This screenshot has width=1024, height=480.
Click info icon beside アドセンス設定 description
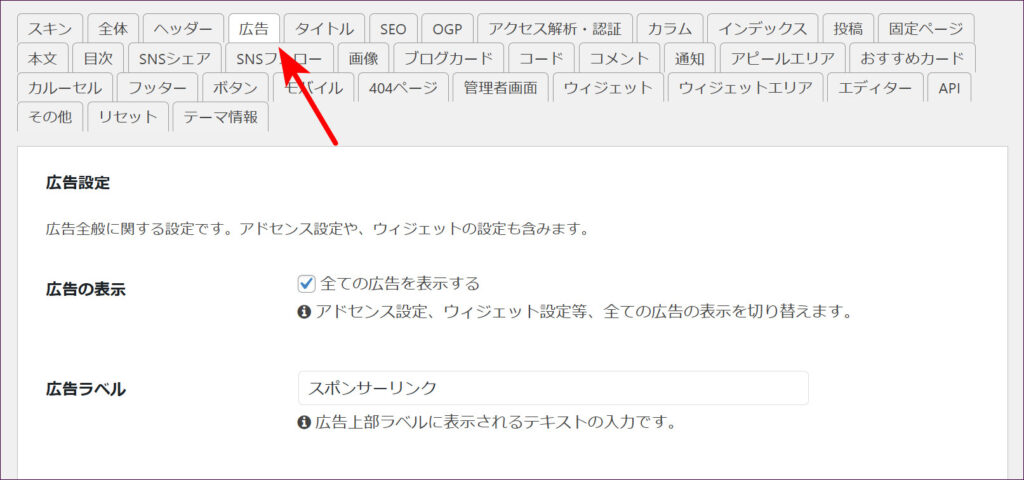pyautogui.click(x=304, y=312)
